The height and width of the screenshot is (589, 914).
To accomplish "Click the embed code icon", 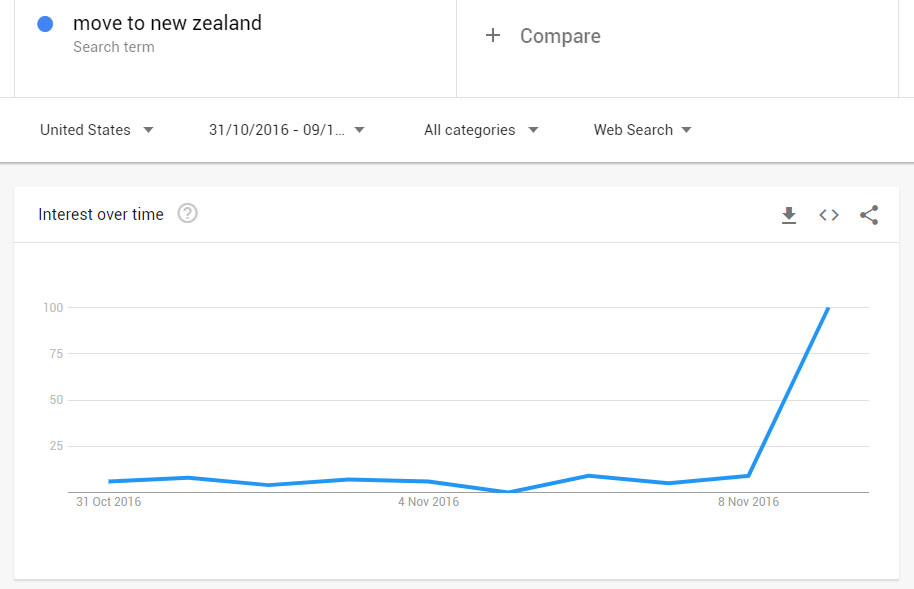I will tap(829, 215).
